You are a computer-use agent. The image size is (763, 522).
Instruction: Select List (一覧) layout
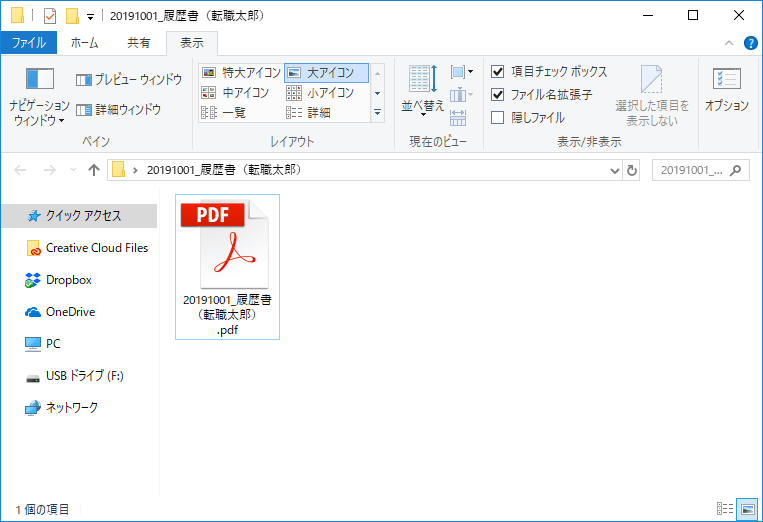224,112
